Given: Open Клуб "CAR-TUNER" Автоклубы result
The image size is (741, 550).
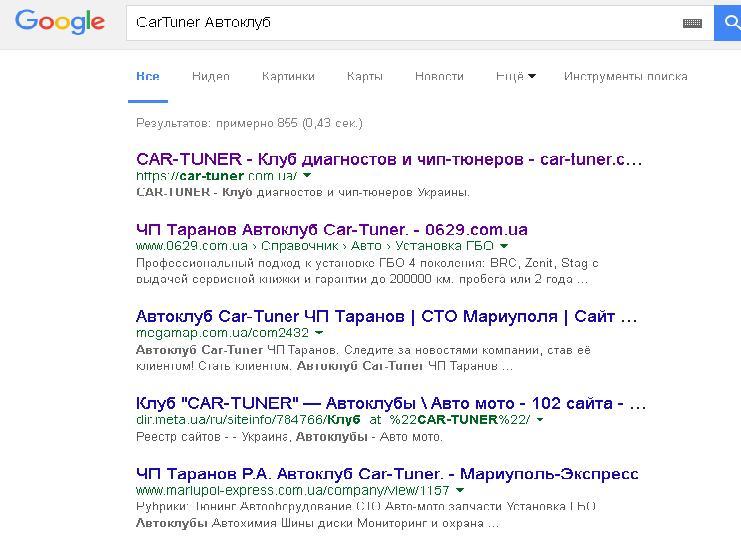Looking at the screenshot, I should 390,403.
